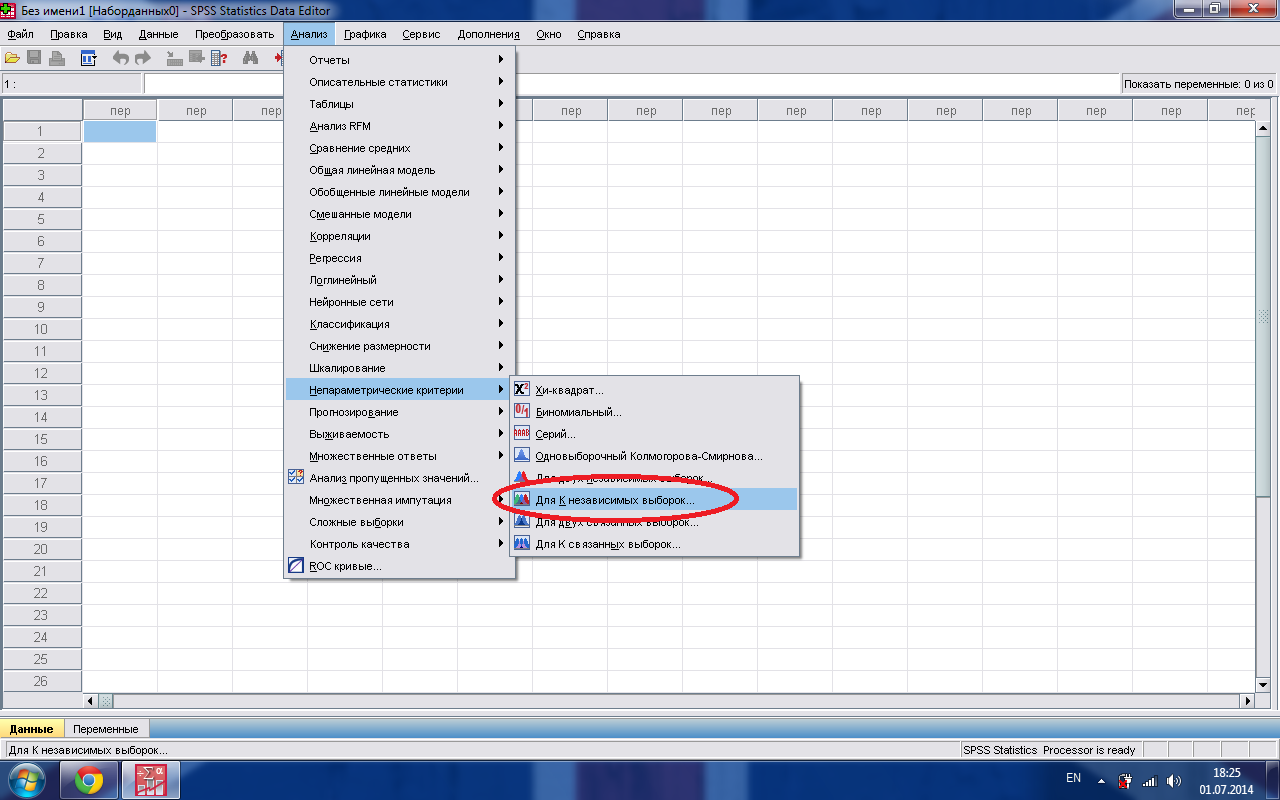Open the Файл menu

click(20, 34)
